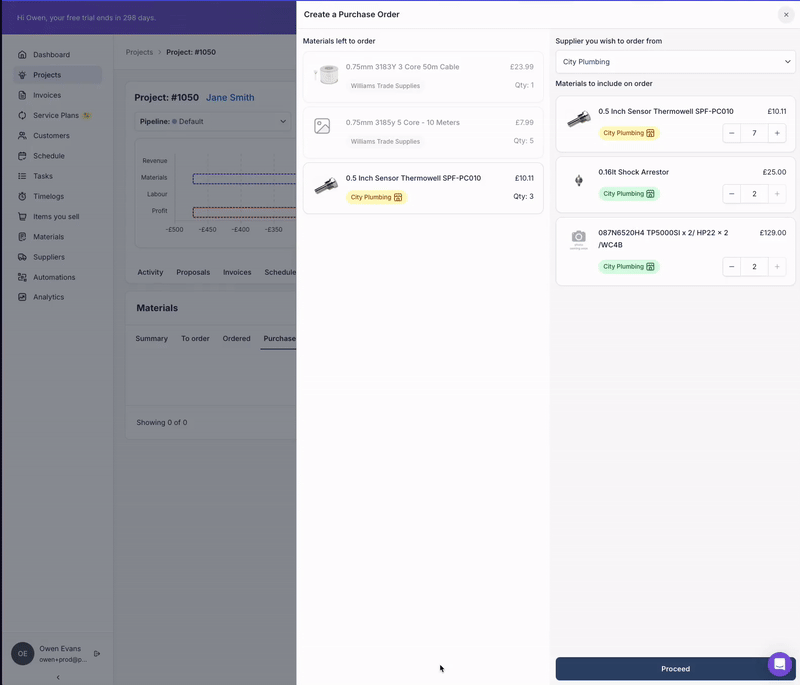Decrease the 0.16lt Shock Arrestor quantity
The height and width of the screenshot is (685, 800).
click(x=732, y=194)
